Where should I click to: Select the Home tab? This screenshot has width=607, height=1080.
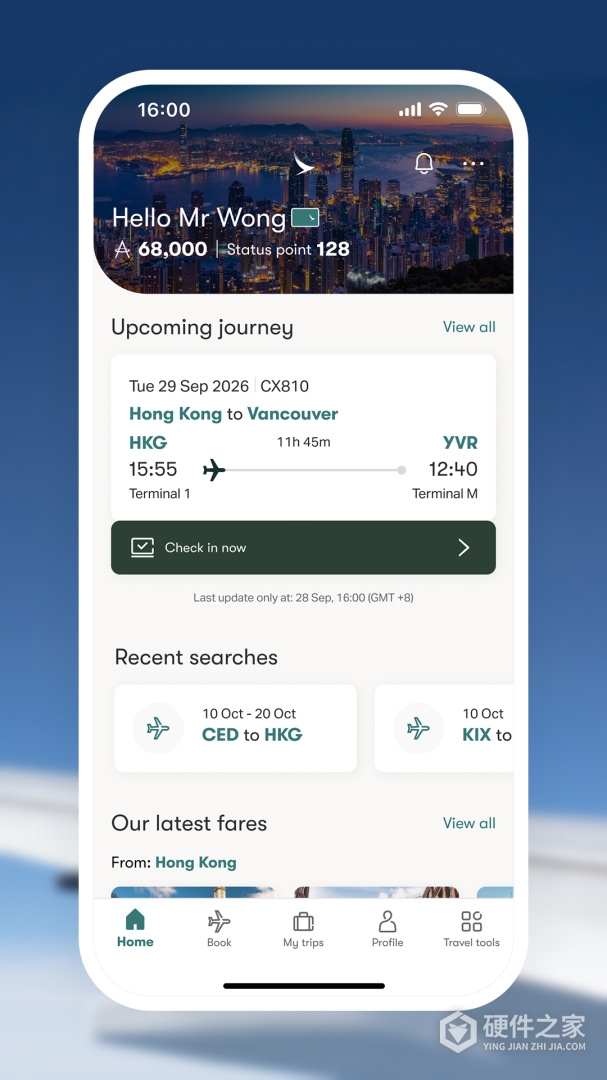pyautogui.click(x=135, y=928)
